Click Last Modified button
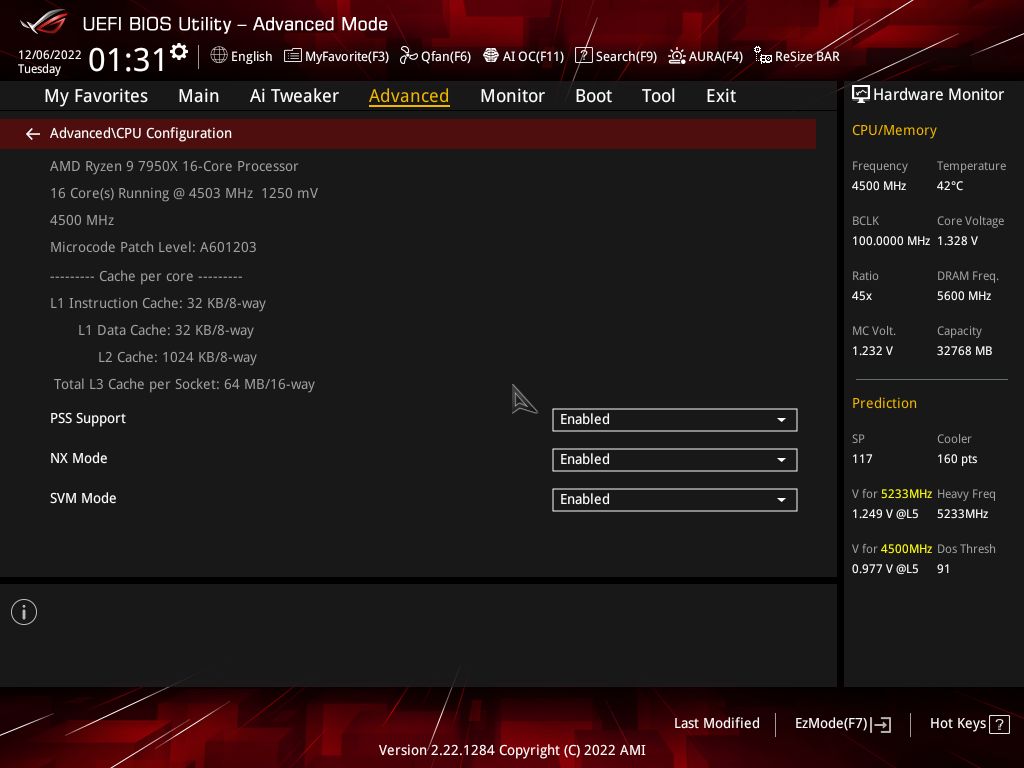 click(x=716, y=724)
